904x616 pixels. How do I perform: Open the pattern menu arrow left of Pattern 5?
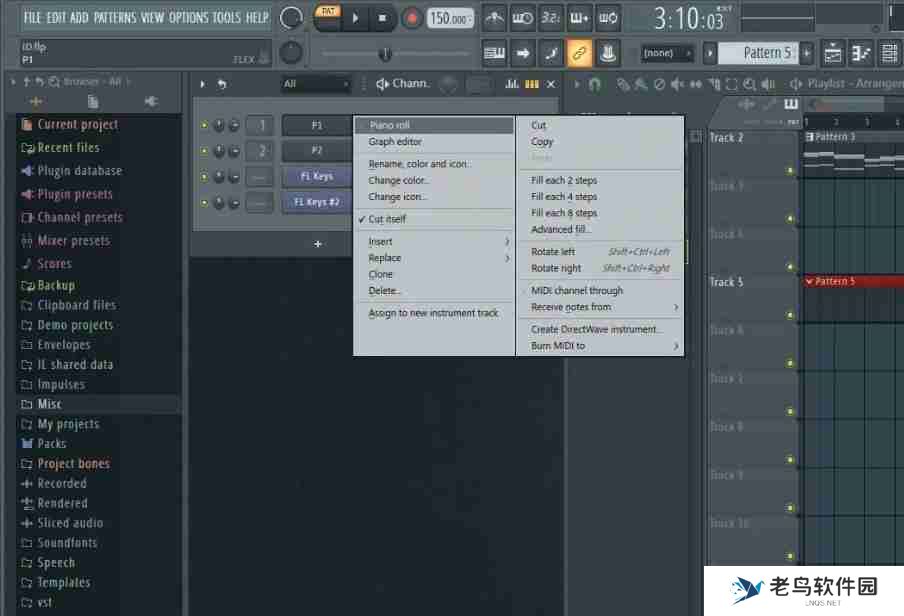pos(710,53)
